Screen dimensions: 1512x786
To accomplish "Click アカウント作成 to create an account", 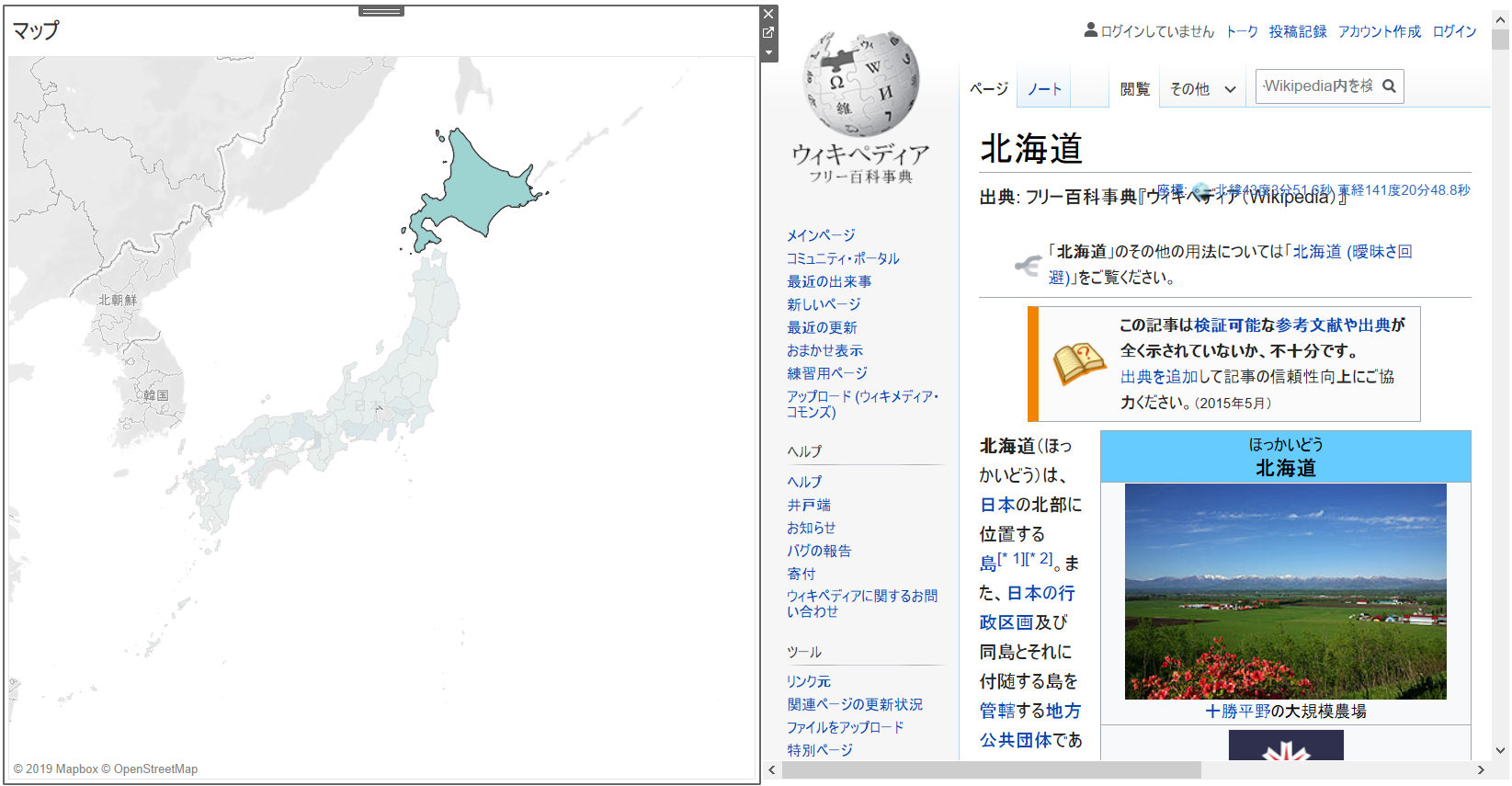I will point(1379,31).
